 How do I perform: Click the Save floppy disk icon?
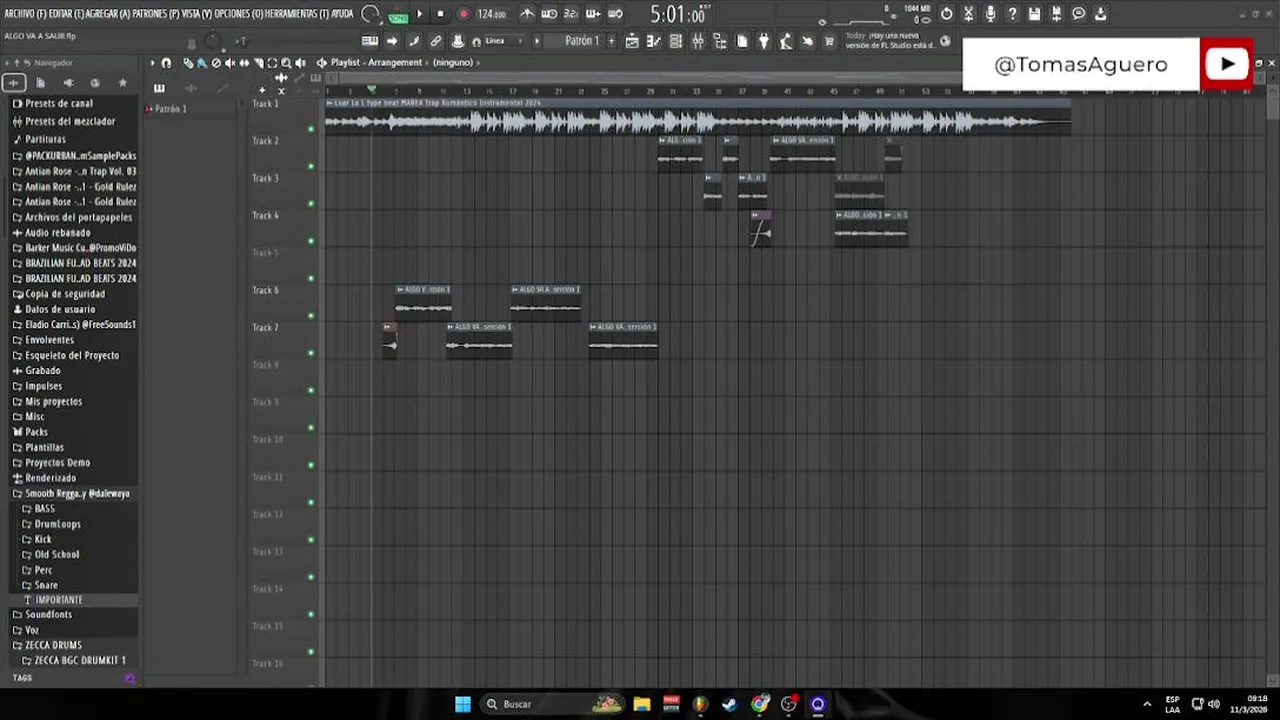tap(1034, 14)
